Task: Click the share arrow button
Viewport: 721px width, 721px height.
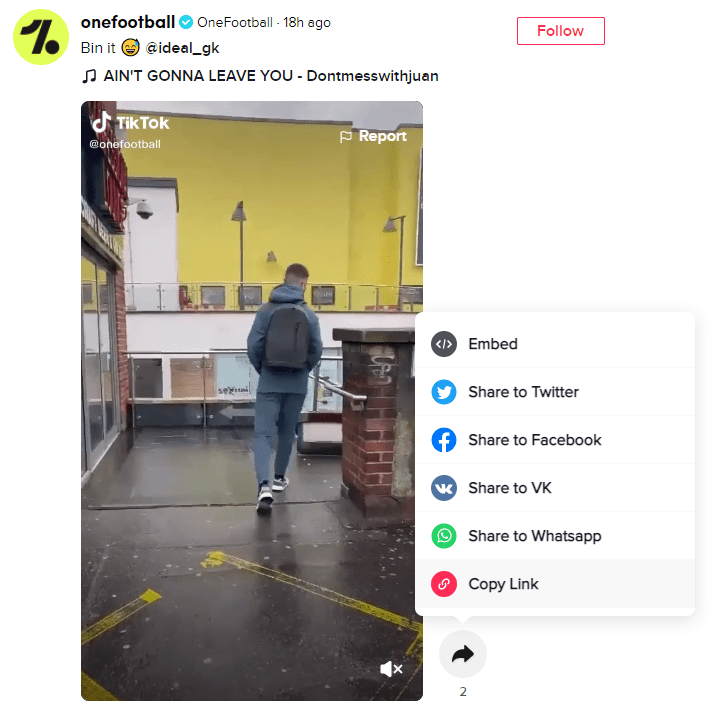Action: [x=463, y=654]
